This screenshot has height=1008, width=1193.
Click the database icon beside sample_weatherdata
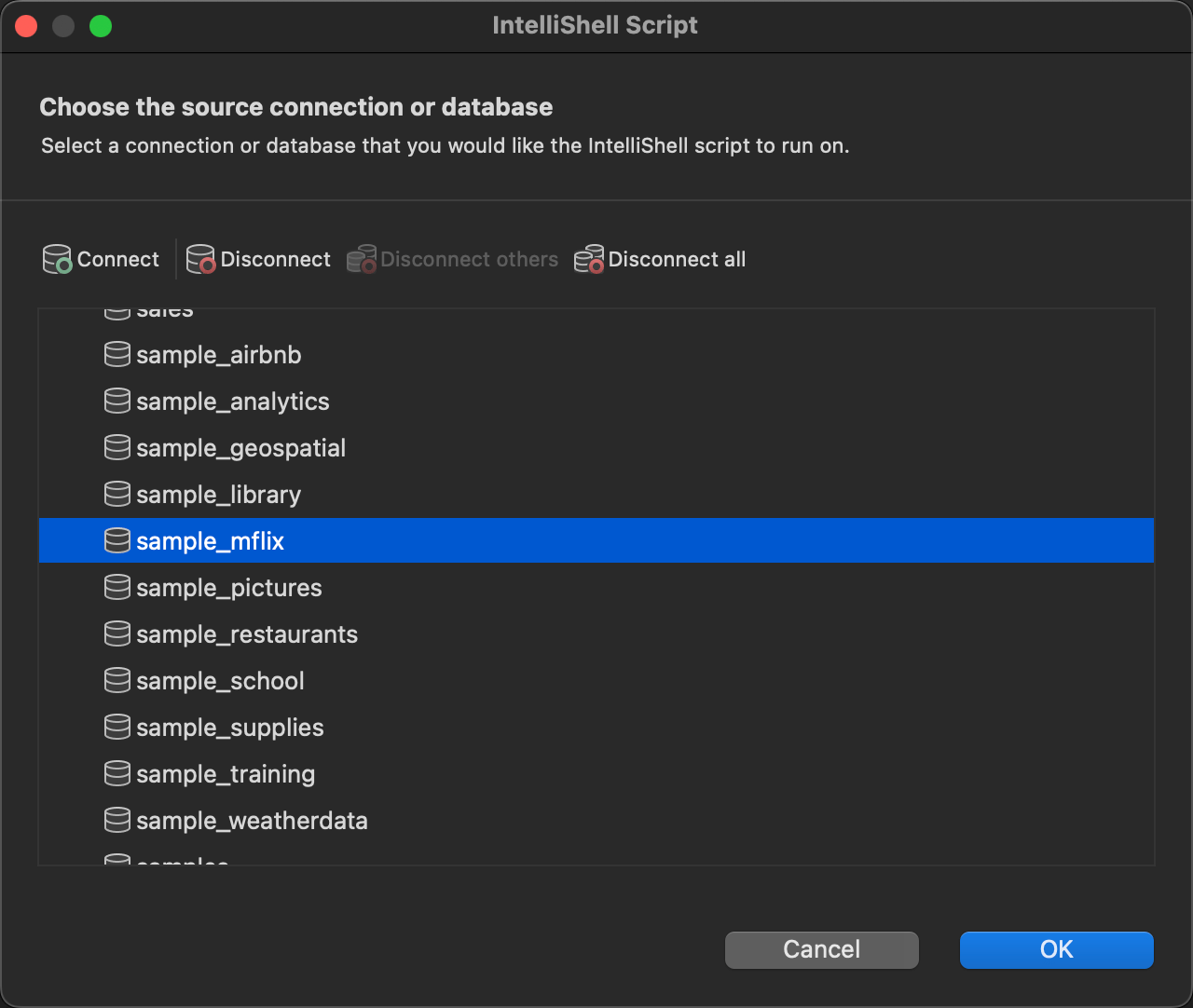[117, 820]
